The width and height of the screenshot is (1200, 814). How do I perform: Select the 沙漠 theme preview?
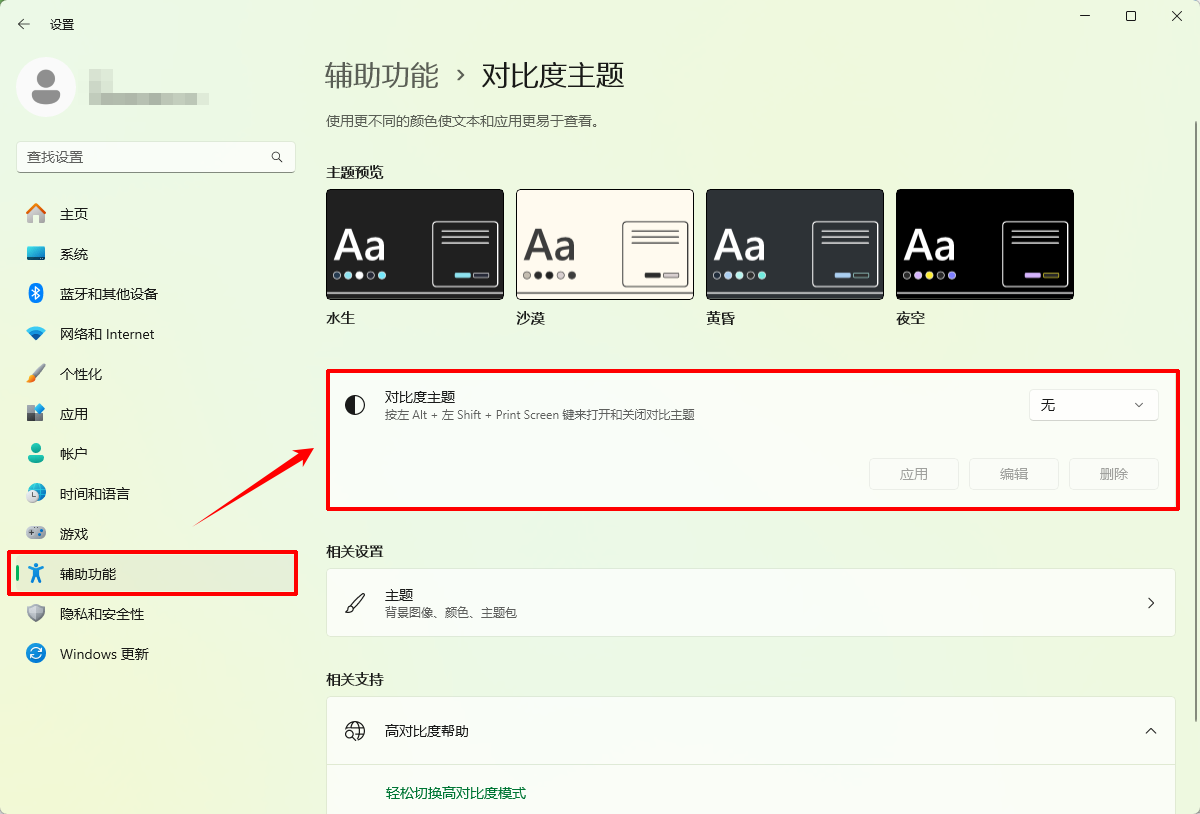click(x=605, y=244)
